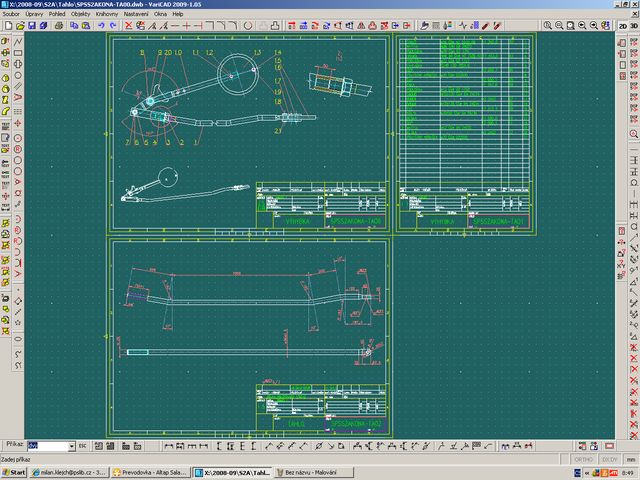Click the zoom out magnifier icon
Viewport: 640px width, 480px height.
point(559,25)
